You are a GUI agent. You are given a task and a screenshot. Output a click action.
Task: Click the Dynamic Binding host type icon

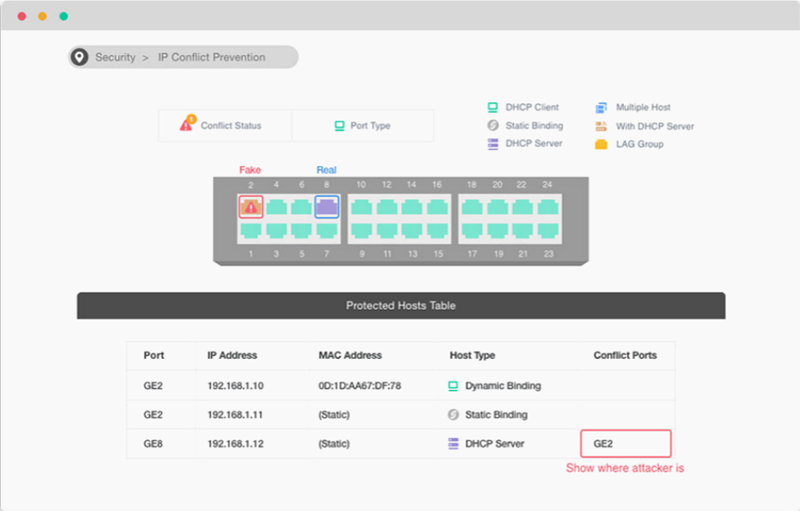[453, 386]
